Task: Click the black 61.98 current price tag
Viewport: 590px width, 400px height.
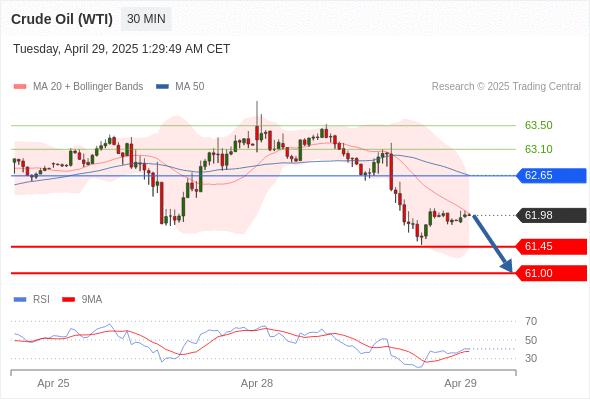Action: click(551, 215)
